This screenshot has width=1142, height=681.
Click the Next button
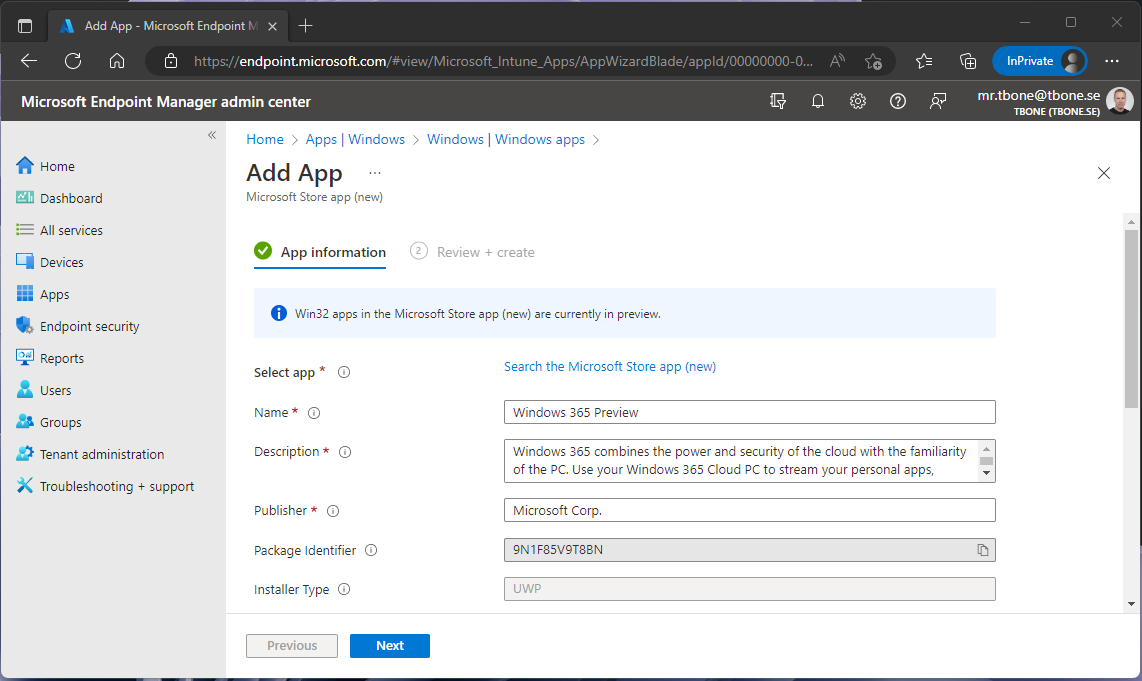389,645
